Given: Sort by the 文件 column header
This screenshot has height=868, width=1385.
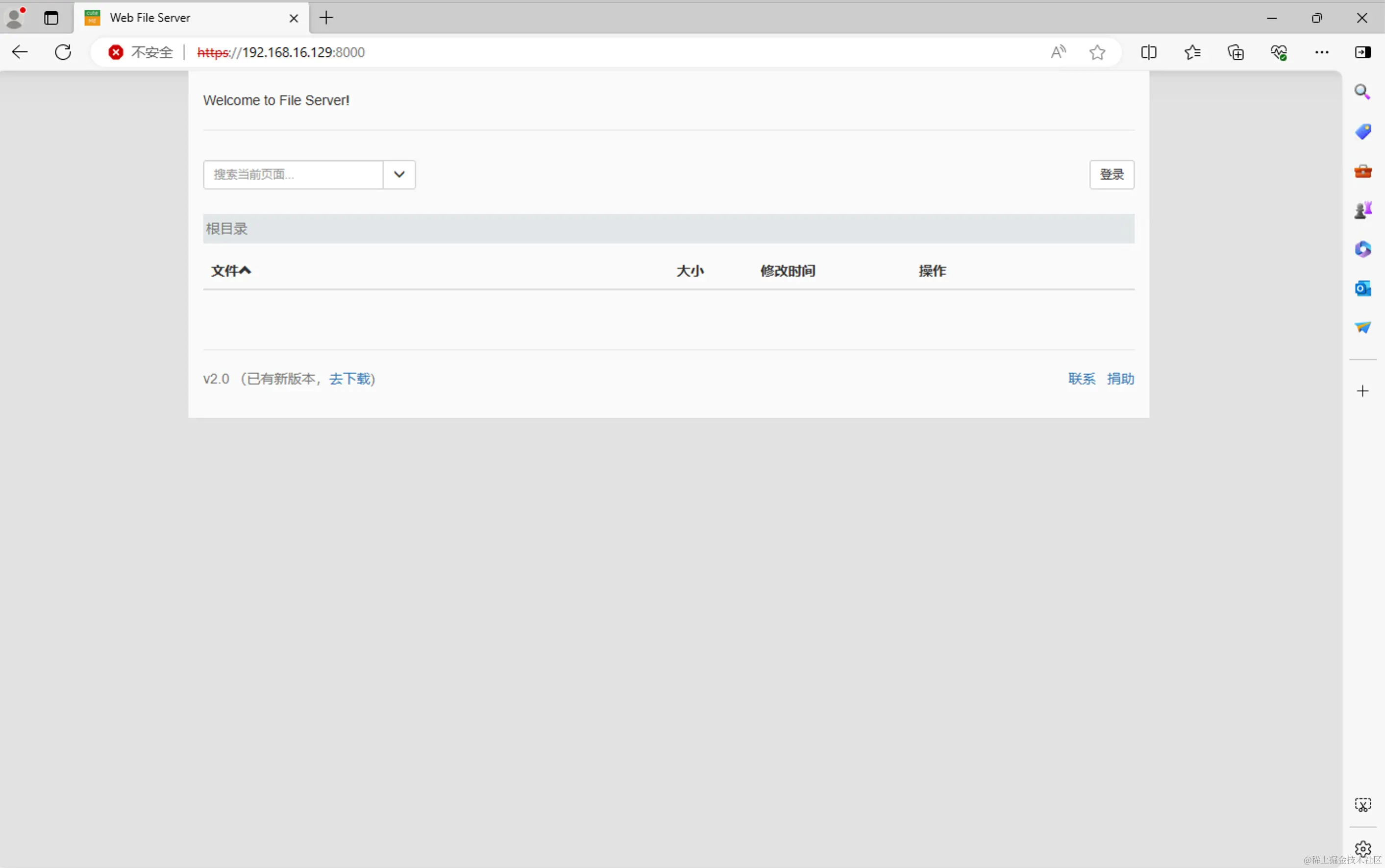Looking at the screenshot, I should 231,271.
